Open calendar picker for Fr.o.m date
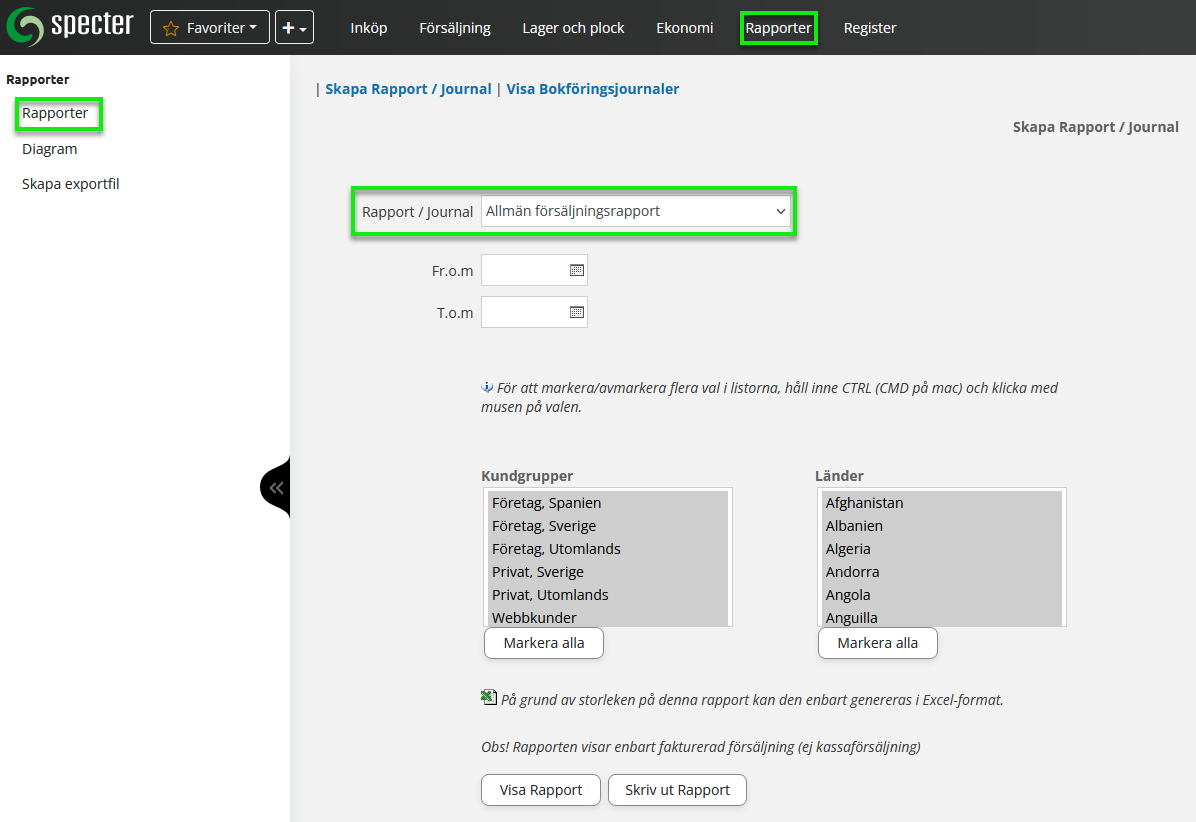The image size is (1196, 822). click(576, 270)
